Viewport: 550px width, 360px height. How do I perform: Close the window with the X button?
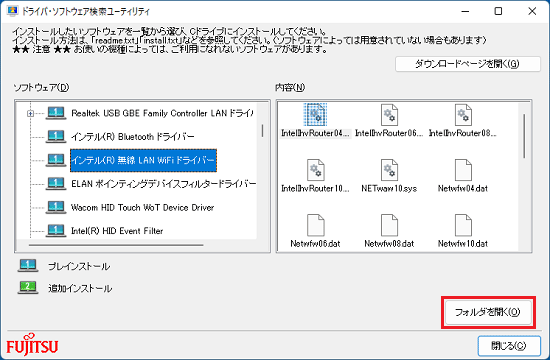coord(532,11)
